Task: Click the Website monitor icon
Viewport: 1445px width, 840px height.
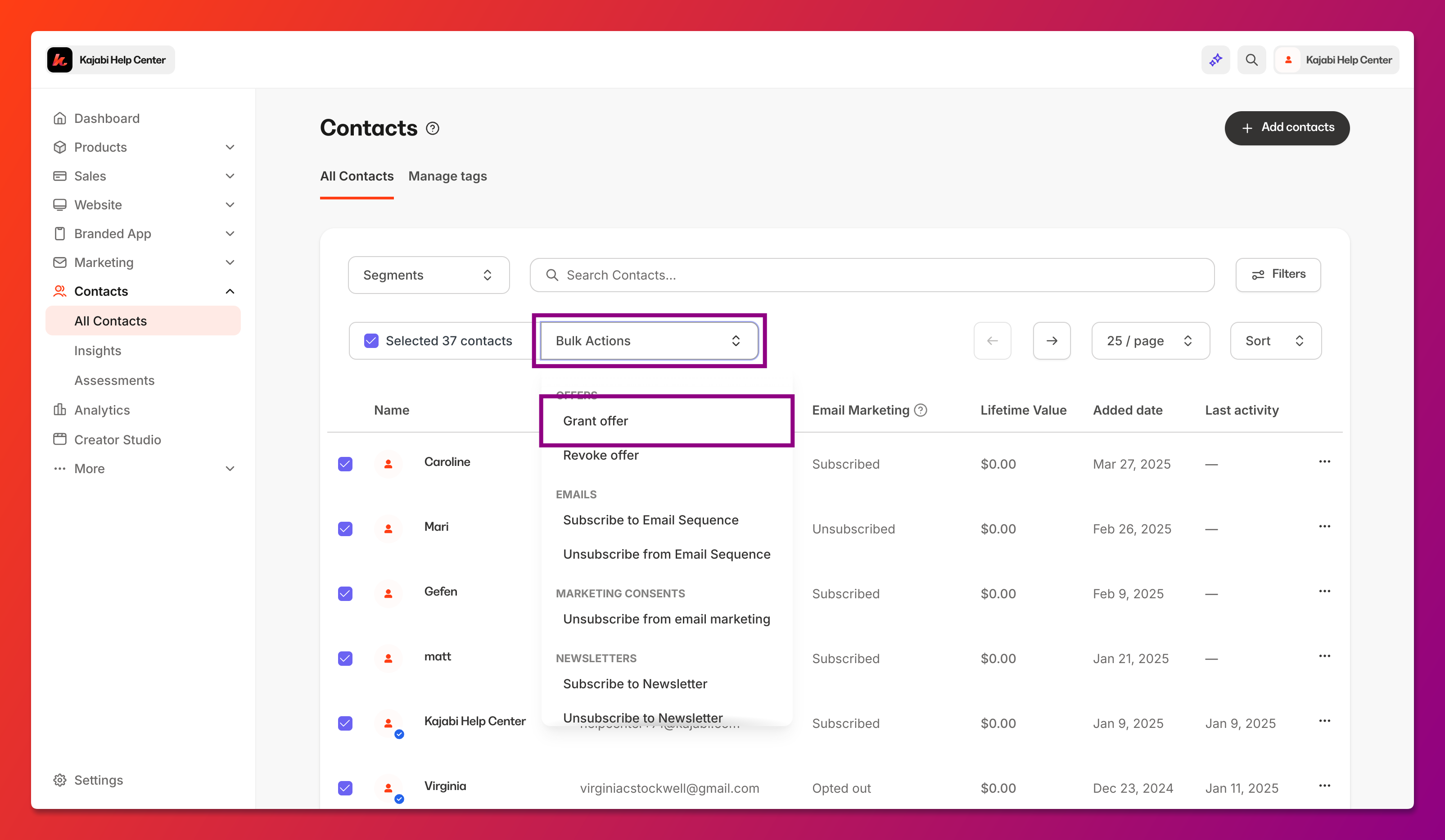Action: tap(59, 205)
